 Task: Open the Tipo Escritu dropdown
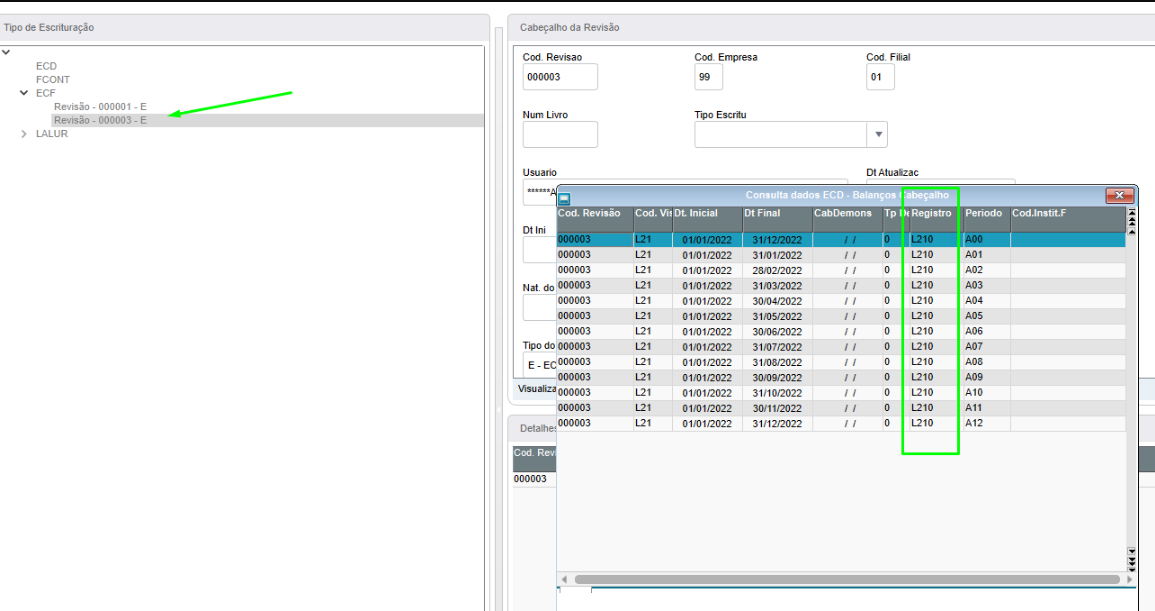pos(878,135)
